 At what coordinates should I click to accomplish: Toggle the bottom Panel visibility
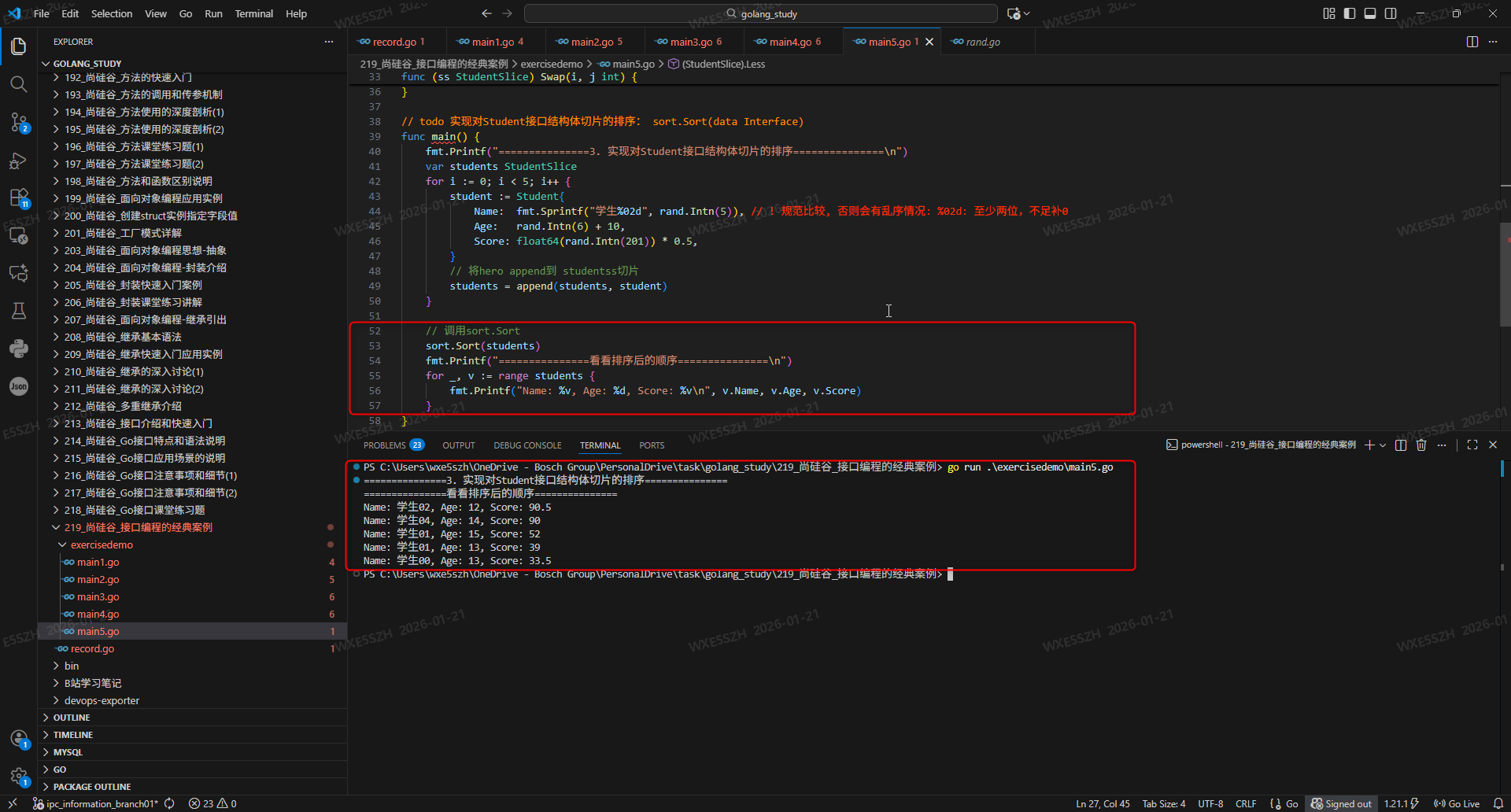1370,13
